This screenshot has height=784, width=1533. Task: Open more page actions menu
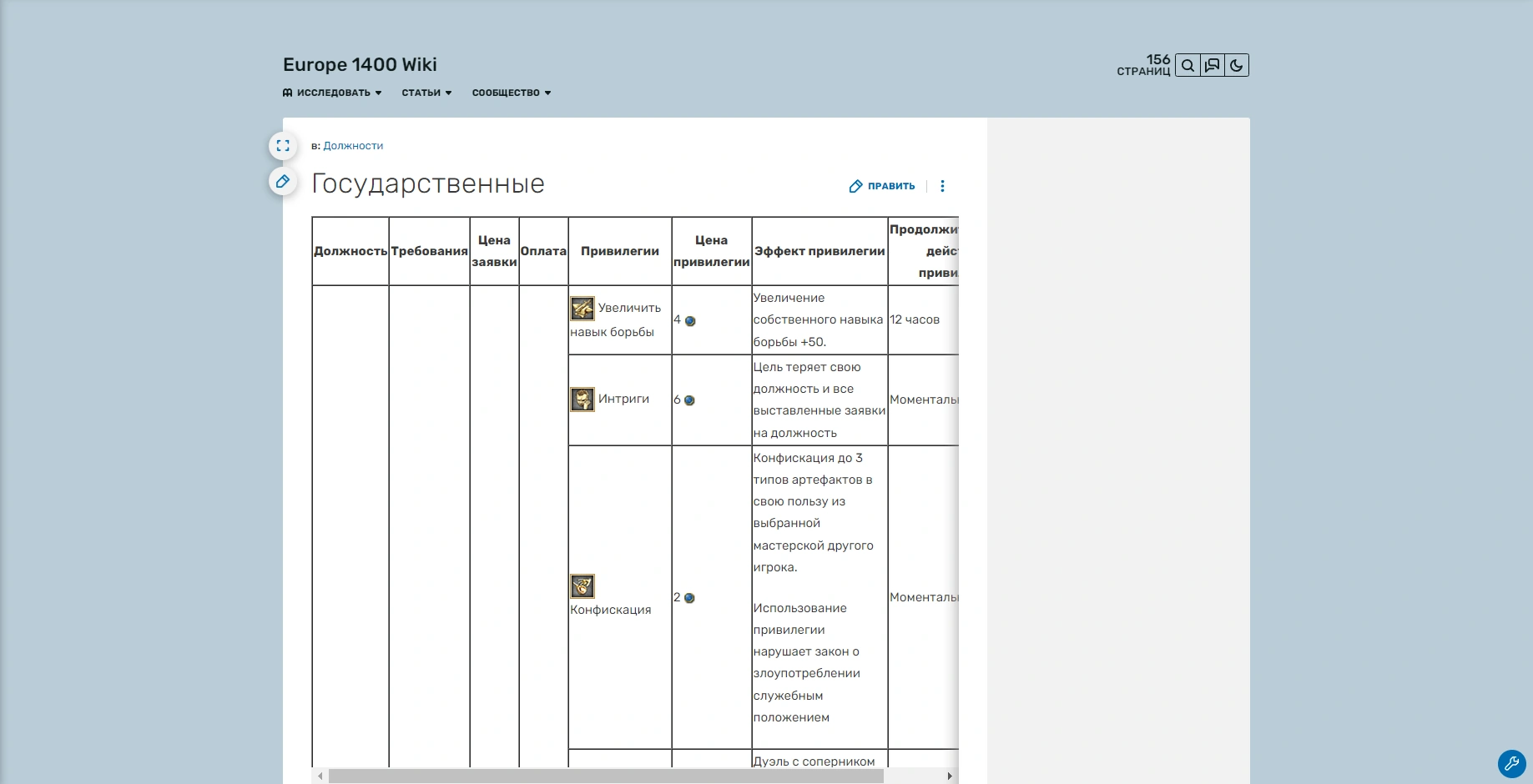click(x=942, y=186)
